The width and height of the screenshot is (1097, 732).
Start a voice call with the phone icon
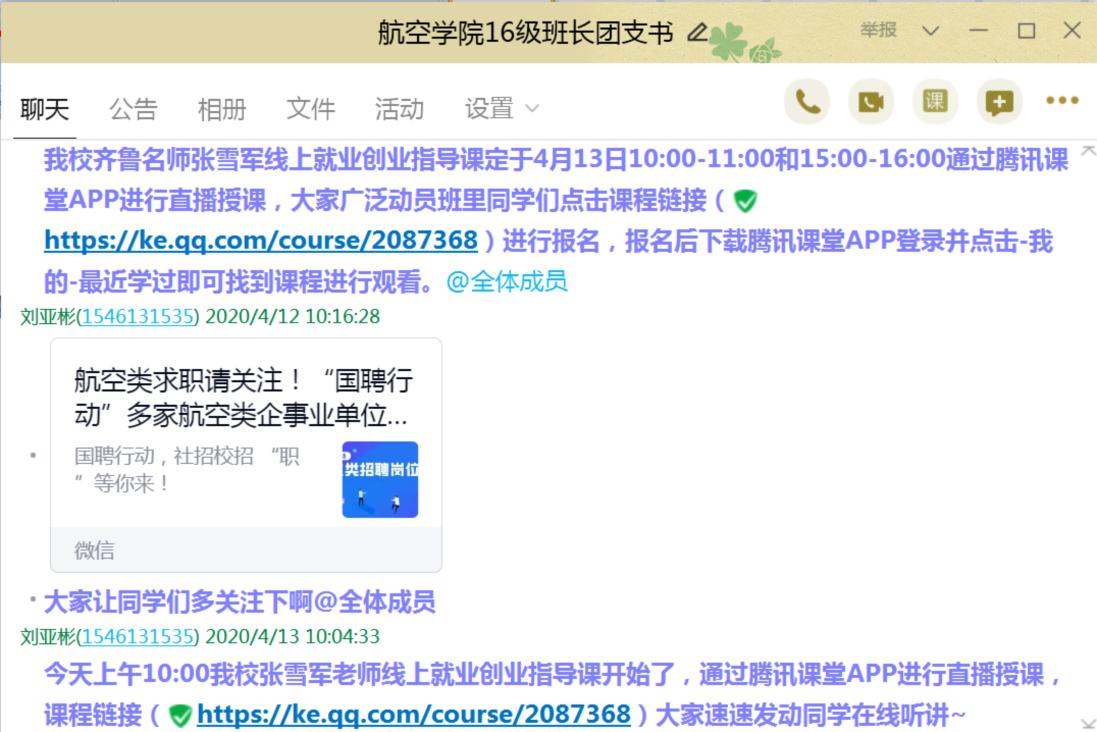(807, 102)
